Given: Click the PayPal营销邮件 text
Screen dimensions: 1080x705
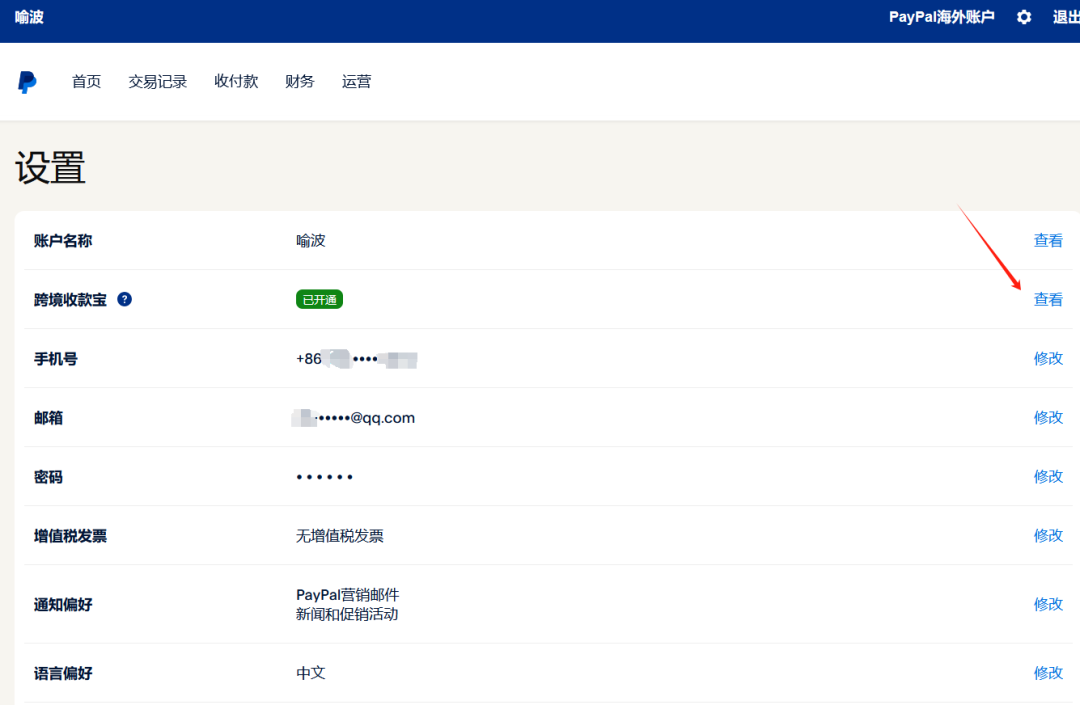Looking at the screenshot, I should [x=348, y=595].
